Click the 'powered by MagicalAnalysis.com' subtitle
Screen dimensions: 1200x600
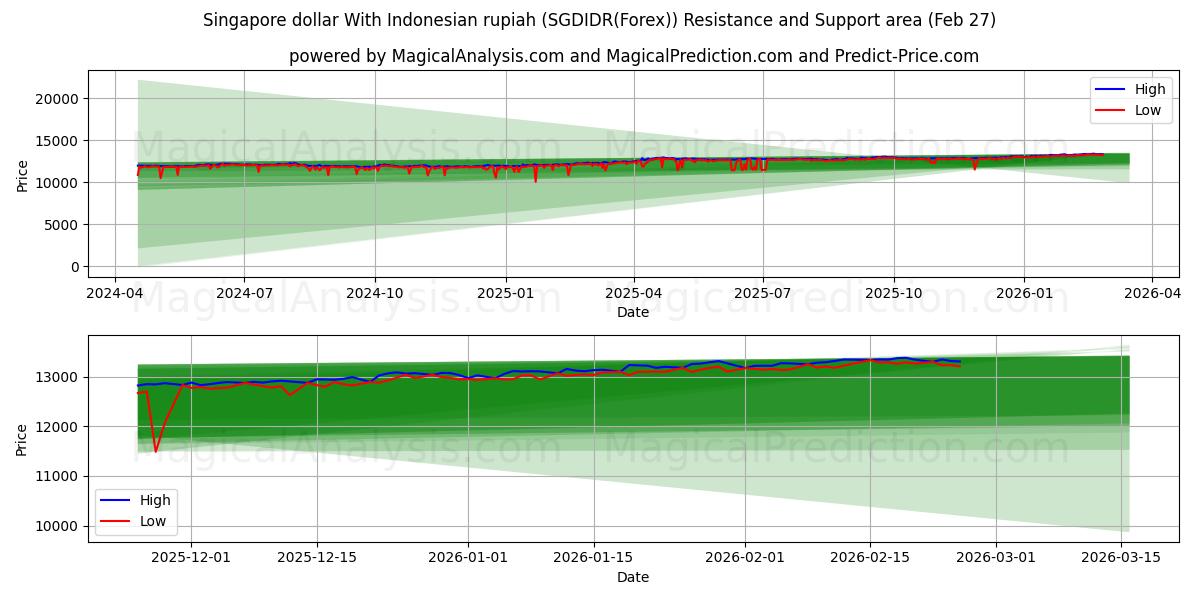click(634, 56)
